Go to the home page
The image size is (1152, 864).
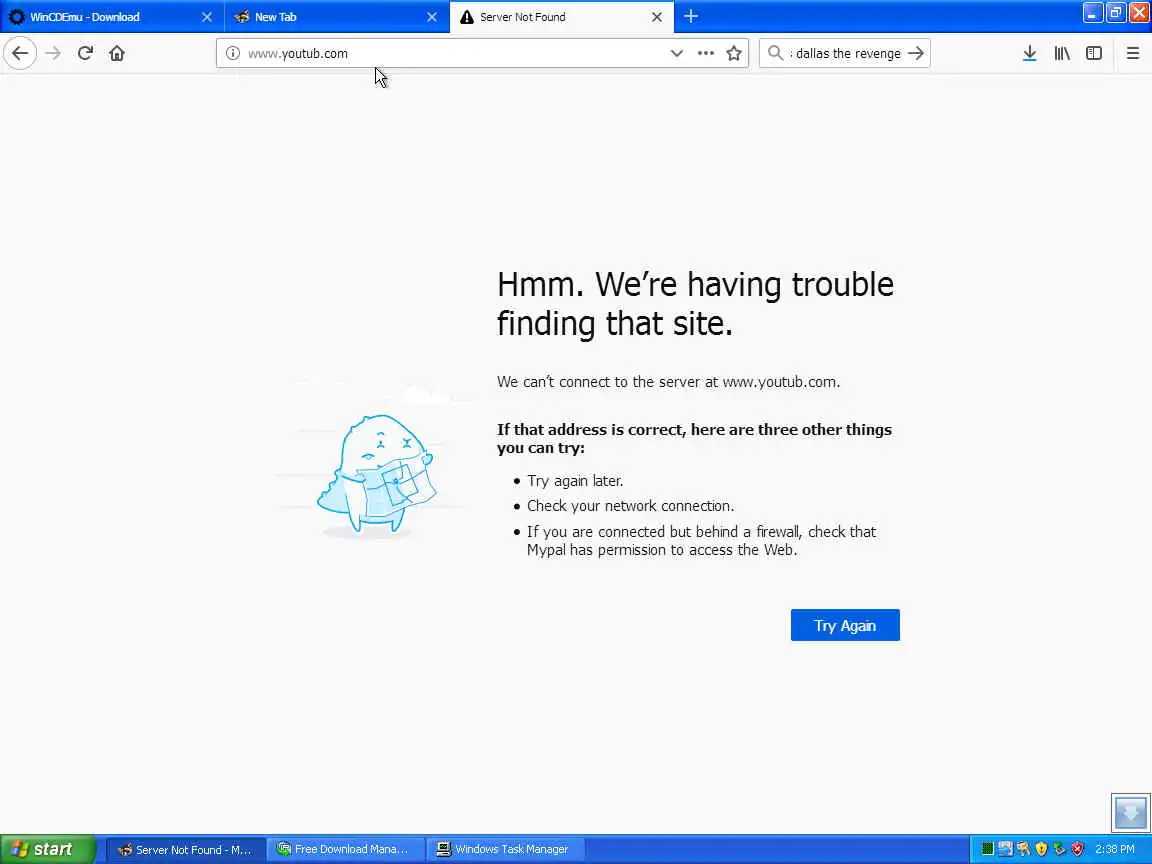pyautogui.click(x=117, y=54)
